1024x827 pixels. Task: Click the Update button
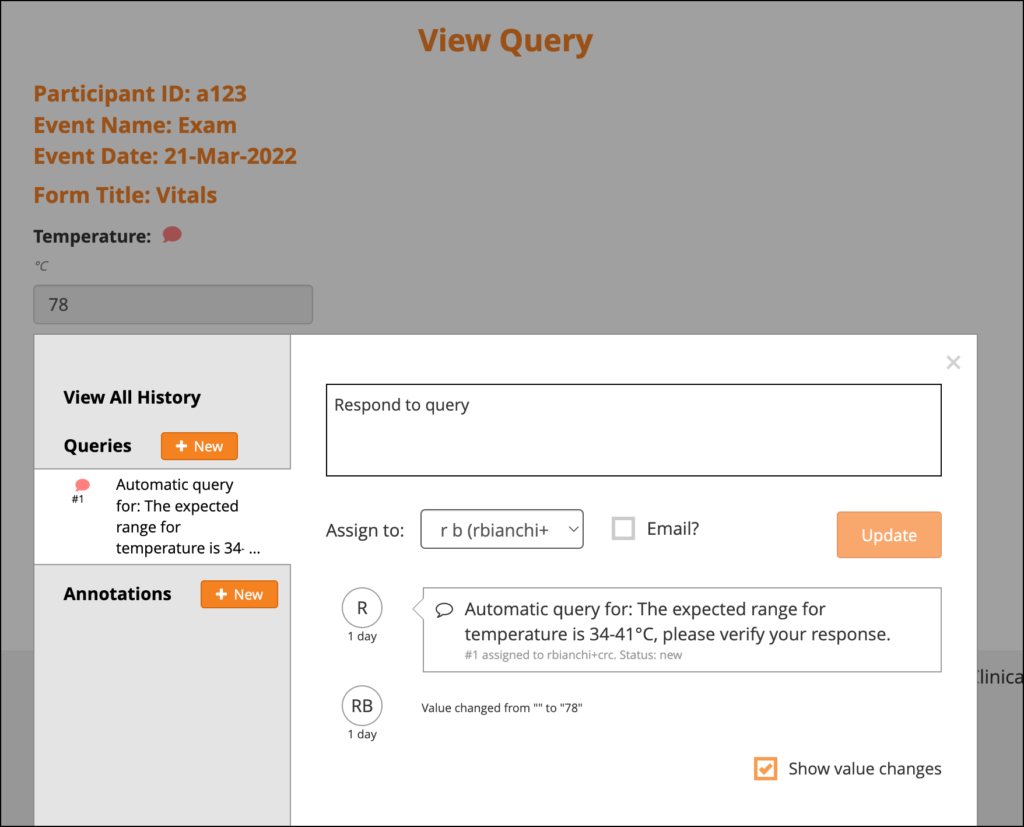(888, 534)
